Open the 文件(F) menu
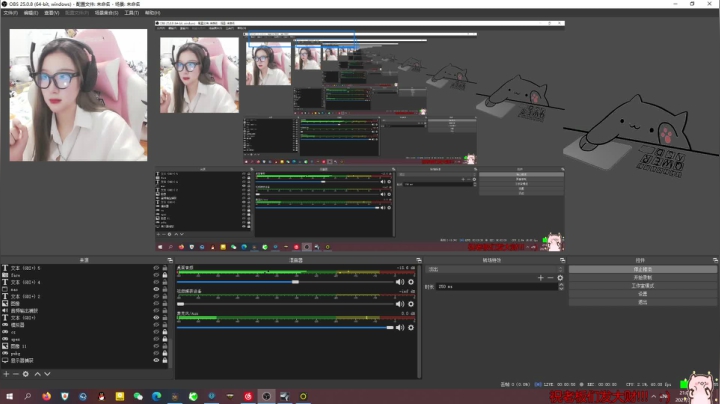This screenshot has height=404, width=720. coord(10,13)
